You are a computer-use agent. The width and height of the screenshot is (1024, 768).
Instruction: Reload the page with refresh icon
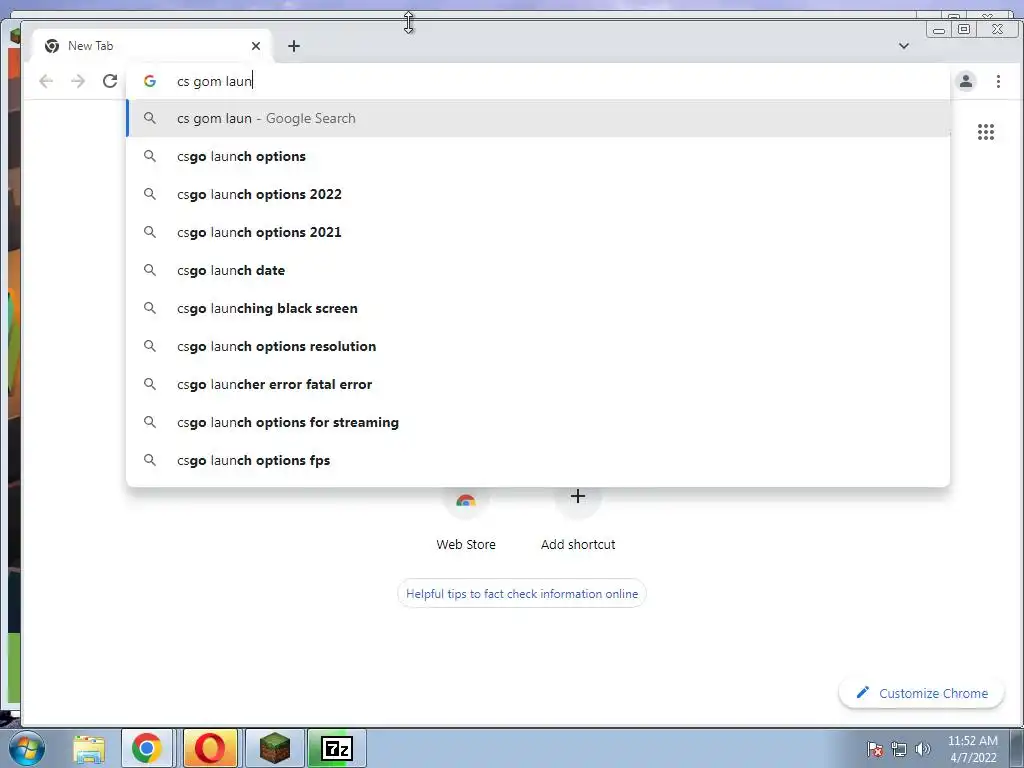(110, 81)
